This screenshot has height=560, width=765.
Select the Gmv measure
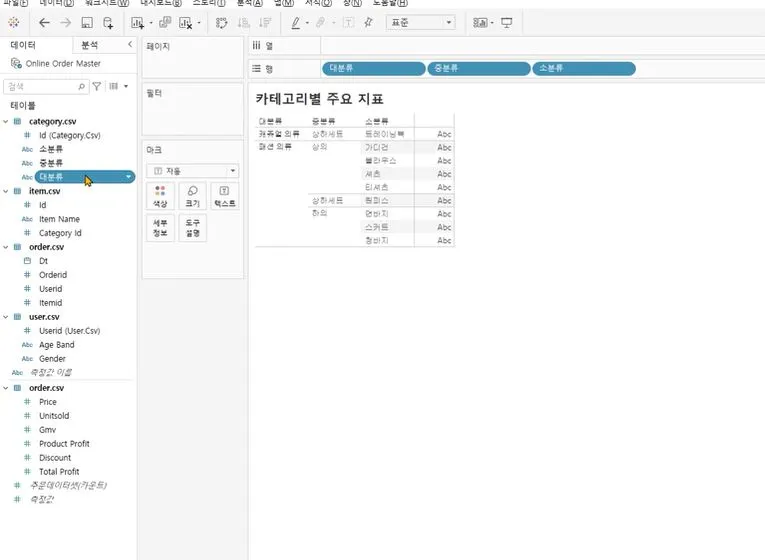click(47, 430)
